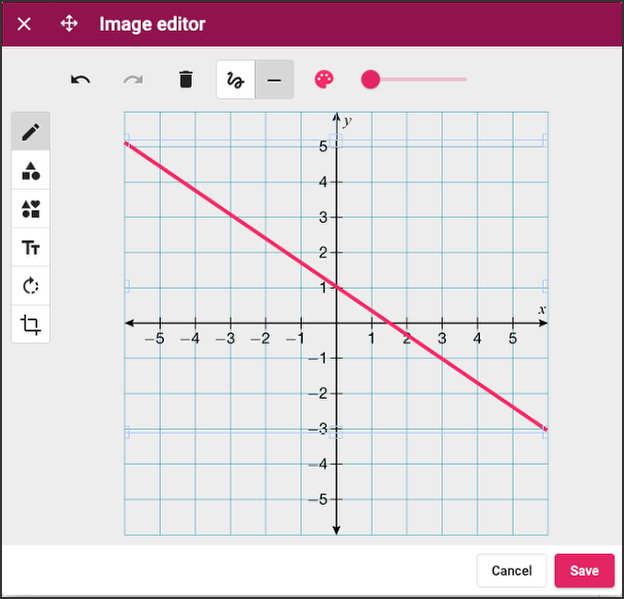Click the italic x label on the axis

coord(542,310)
